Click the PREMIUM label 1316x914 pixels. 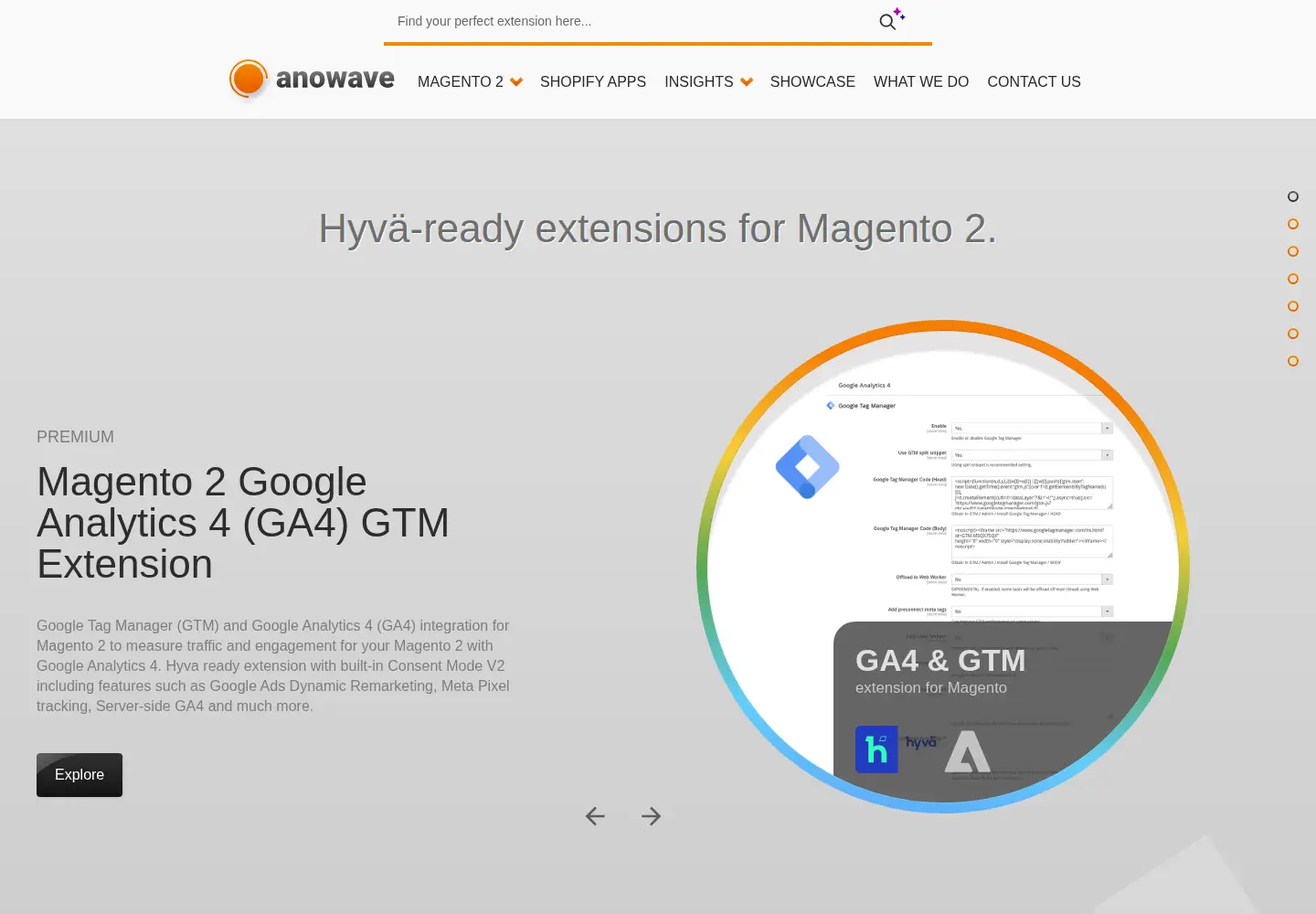click(75, 437)
